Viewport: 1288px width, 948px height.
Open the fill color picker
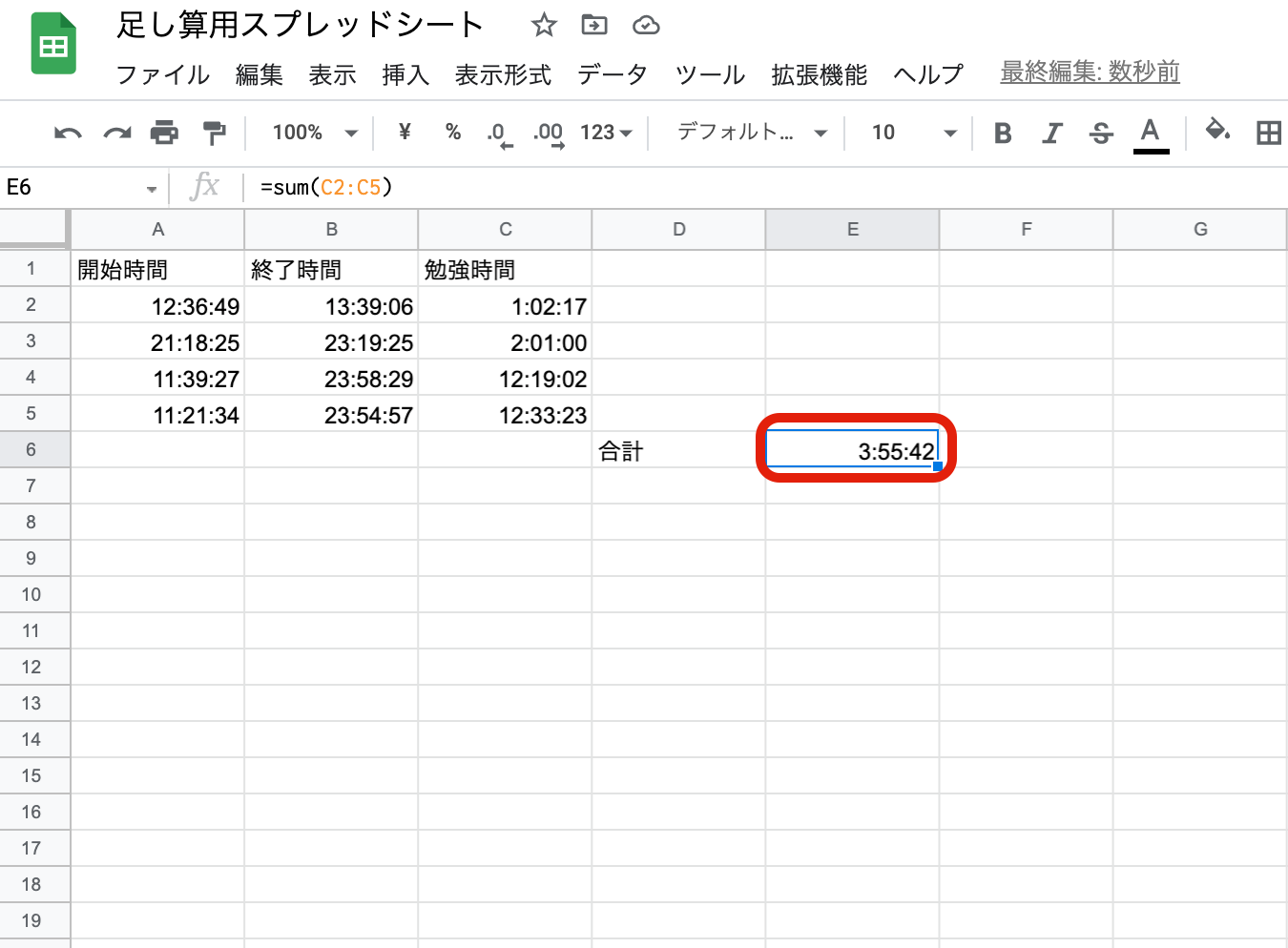[x=1217, y=131]
